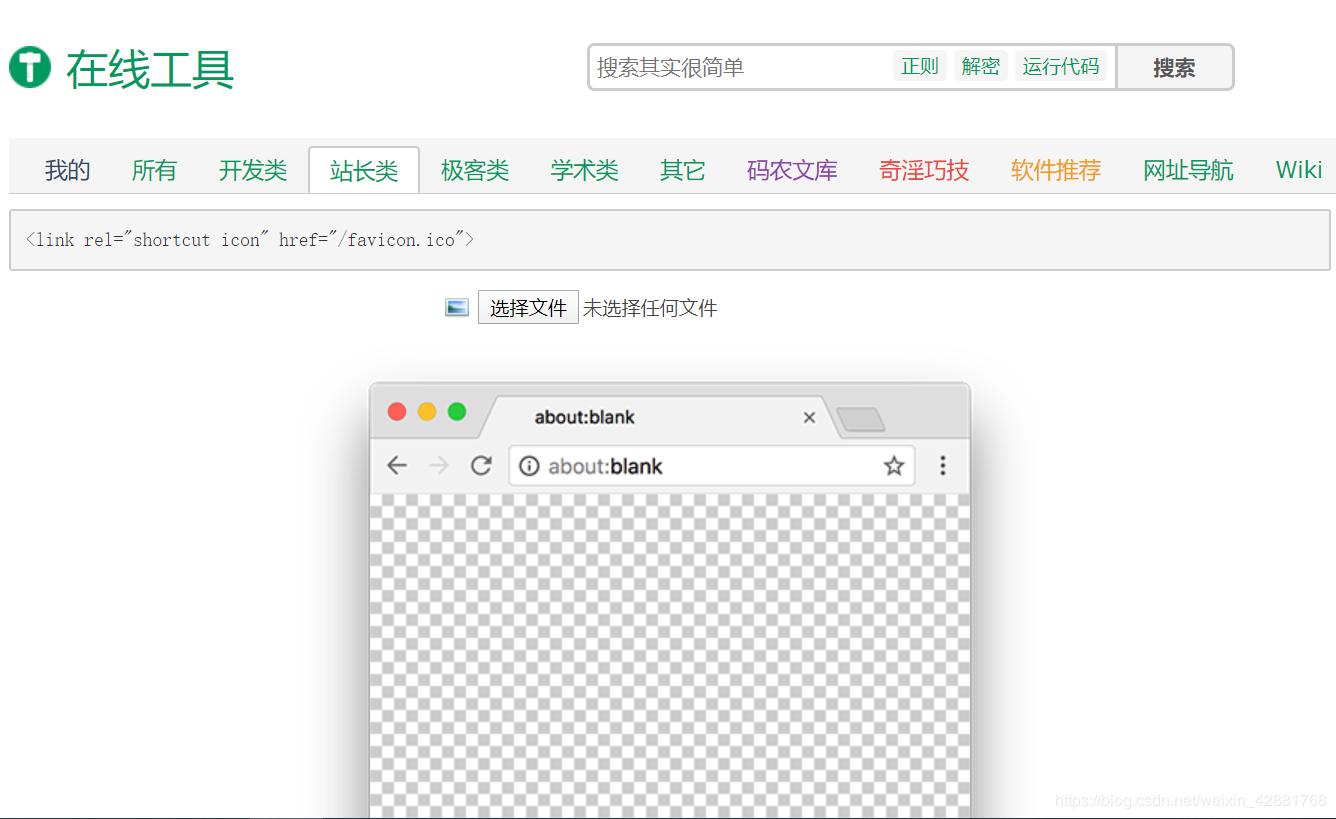Screen dimensions: 1336x819
Task: Click the page info icon beside about:blank
Action: tap(528, 465)
